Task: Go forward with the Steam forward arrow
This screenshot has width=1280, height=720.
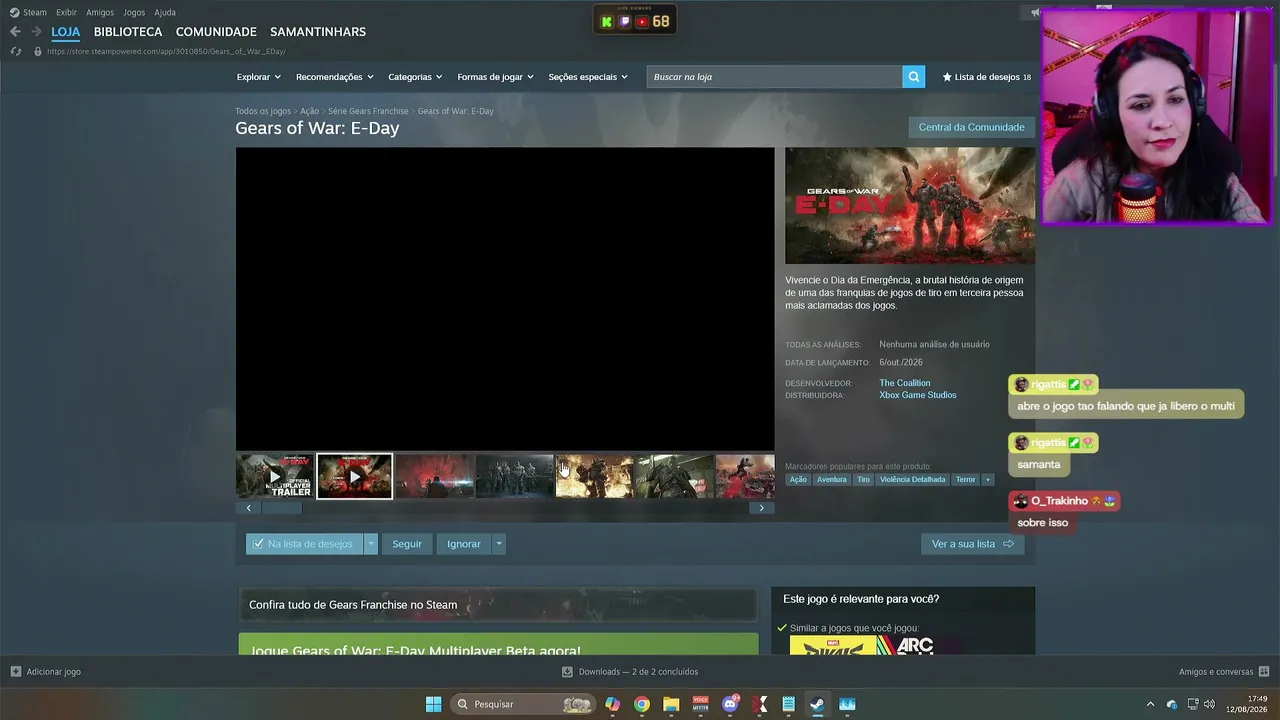Action: coord(36,32)
